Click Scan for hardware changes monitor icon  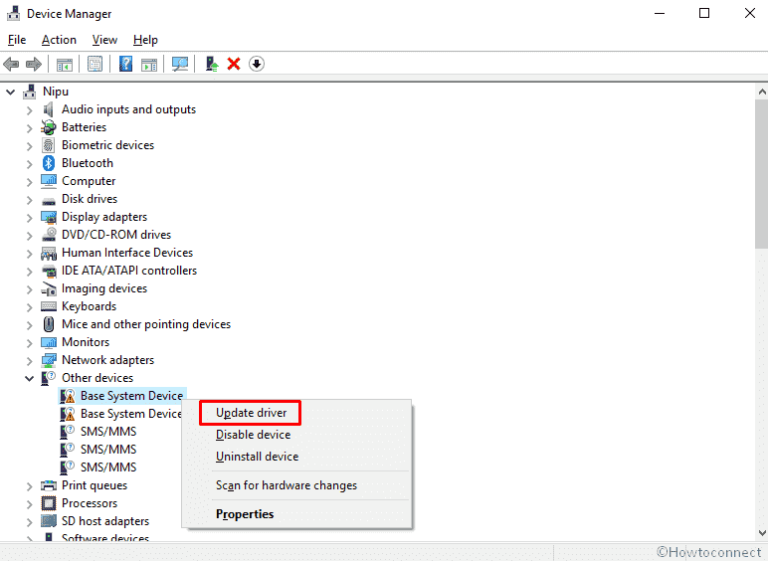(180, 64)
